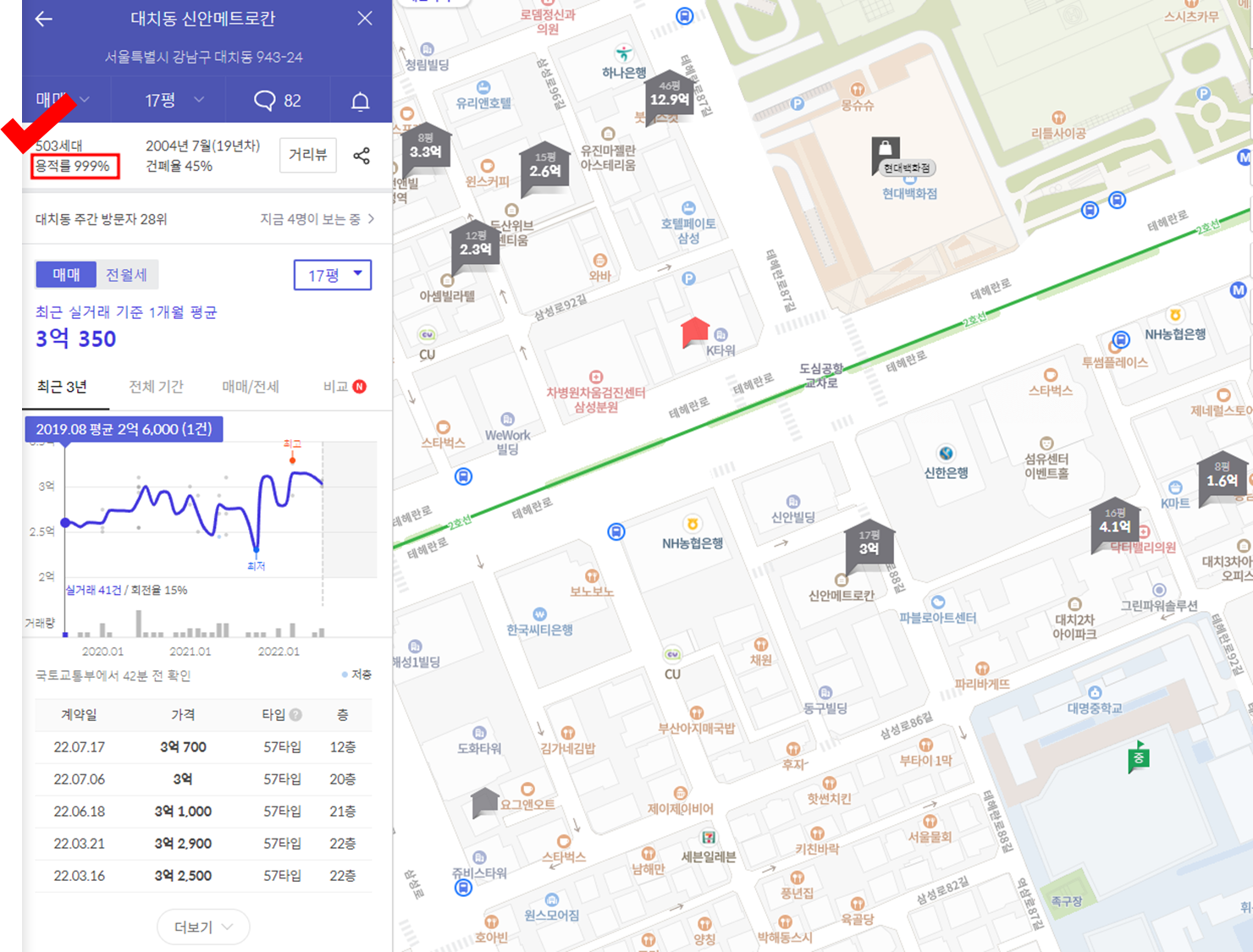Image resolution: width=1253 pixels, height=952 pixels.
Task: Select the 매매 toggle button
Action: tap(66, 274)
